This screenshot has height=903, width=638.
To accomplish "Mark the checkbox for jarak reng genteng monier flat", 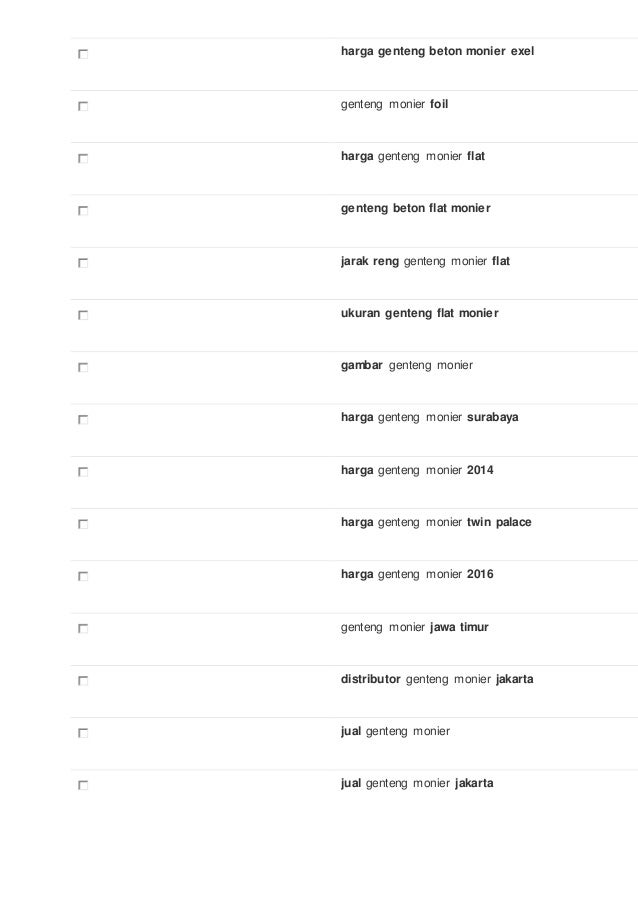I will point(83,263).
